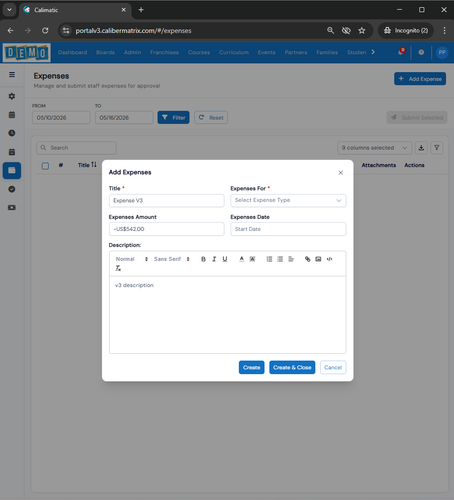454x500 pixels.
Task: Open the TO date field
Action: pos(124,118)
